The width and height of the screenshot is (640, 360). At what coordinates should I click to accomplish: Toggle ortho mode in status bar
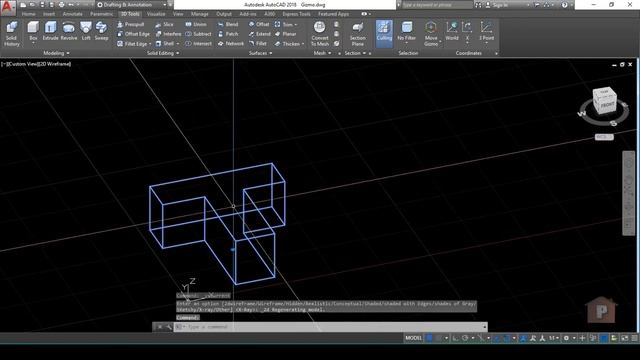[x=456, y=338]
